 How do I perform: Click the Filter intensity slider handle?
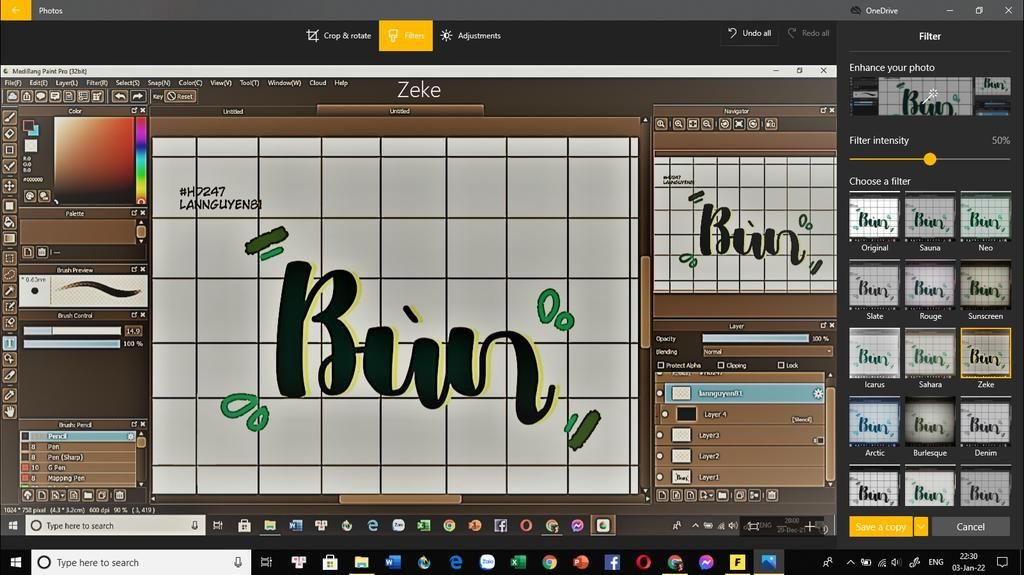click(930, 159)
